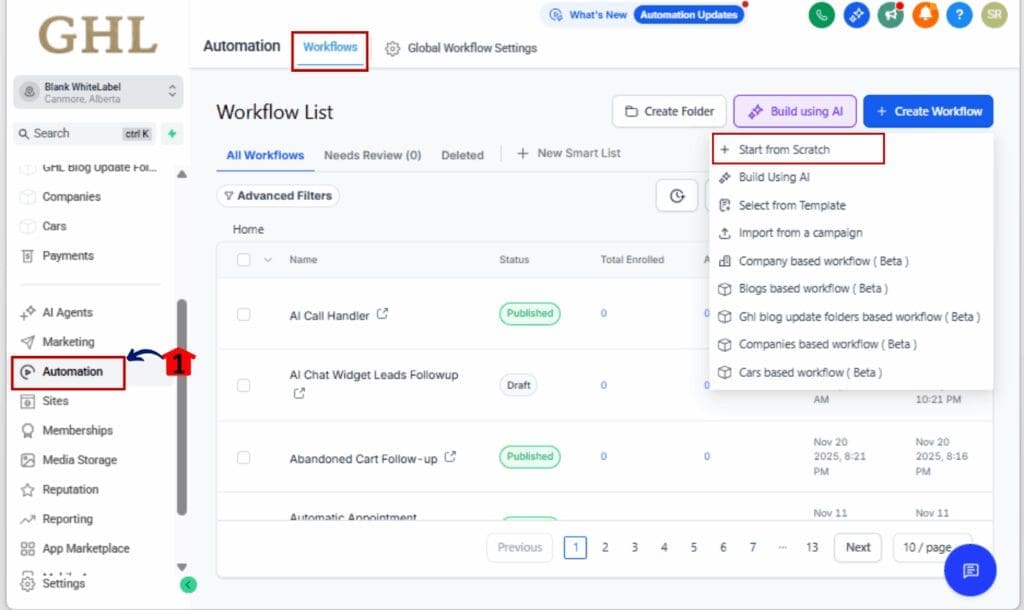Open the help question mark icon
The width and height of the screenshot is (1024, 610).
click(959, 16)
